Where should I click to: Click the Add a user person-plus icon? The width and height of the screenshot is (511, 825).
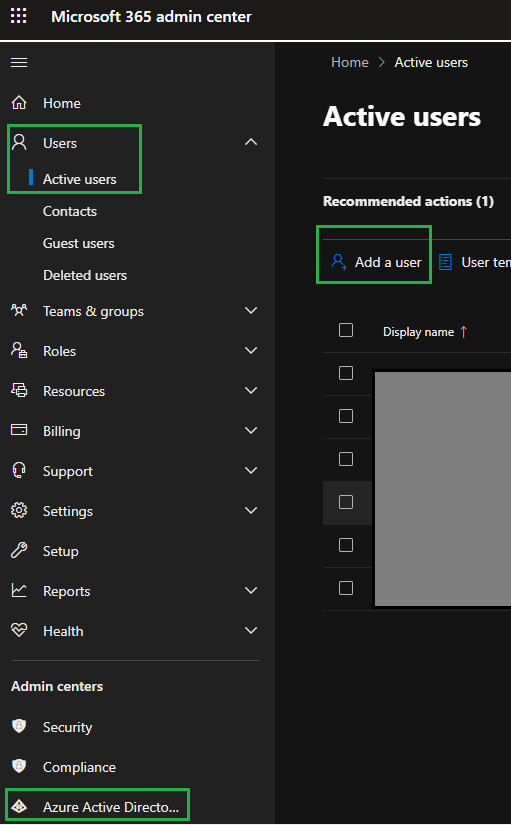pyautogui.click(x=339, y=261)
